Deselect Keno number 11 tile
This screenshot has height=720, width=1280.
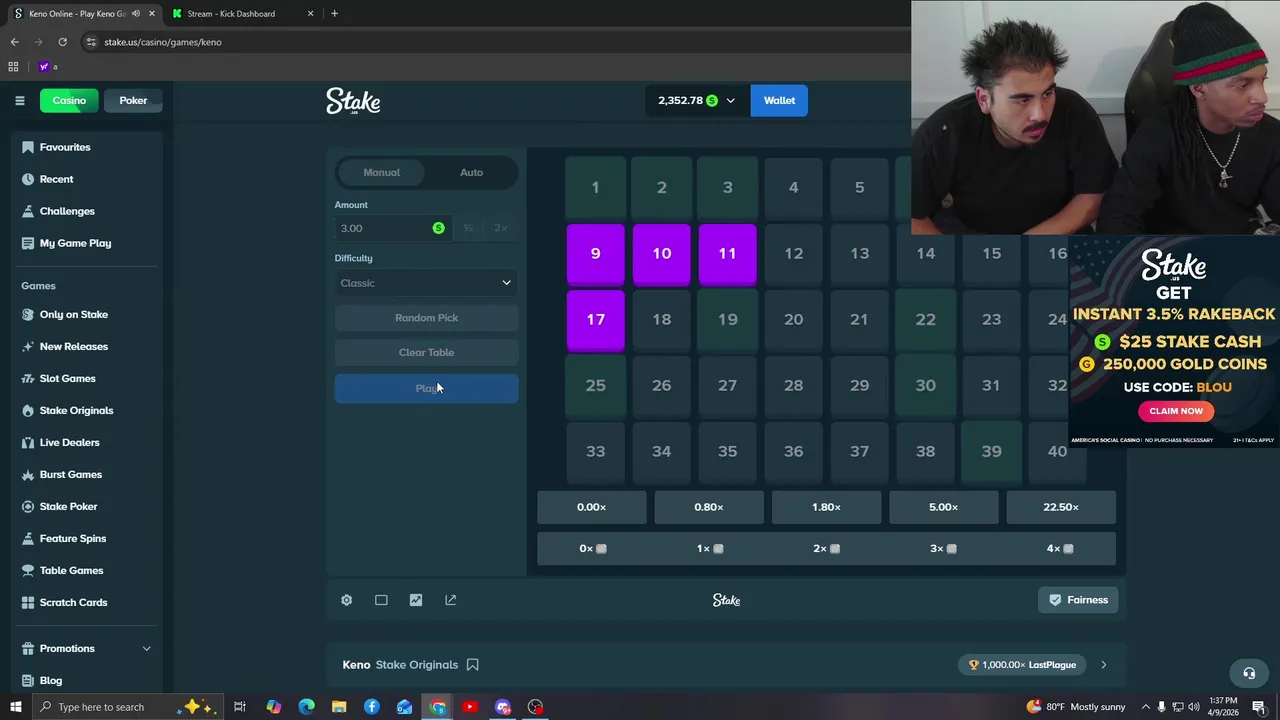(727, 254)
